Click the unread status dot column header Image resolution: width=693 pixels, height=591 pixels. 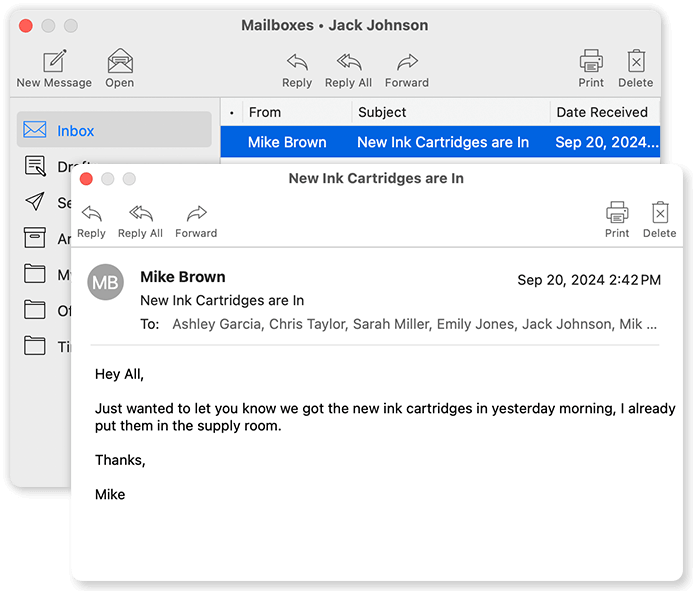(x=232, y=113)
